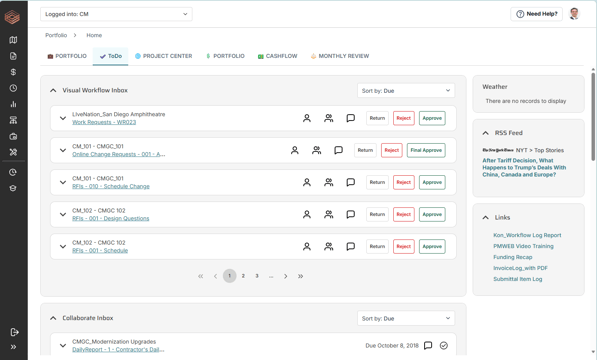The image size is (597, 360).
Task: Click group icon for Work Requests WR023
Action: click(329, 118)
